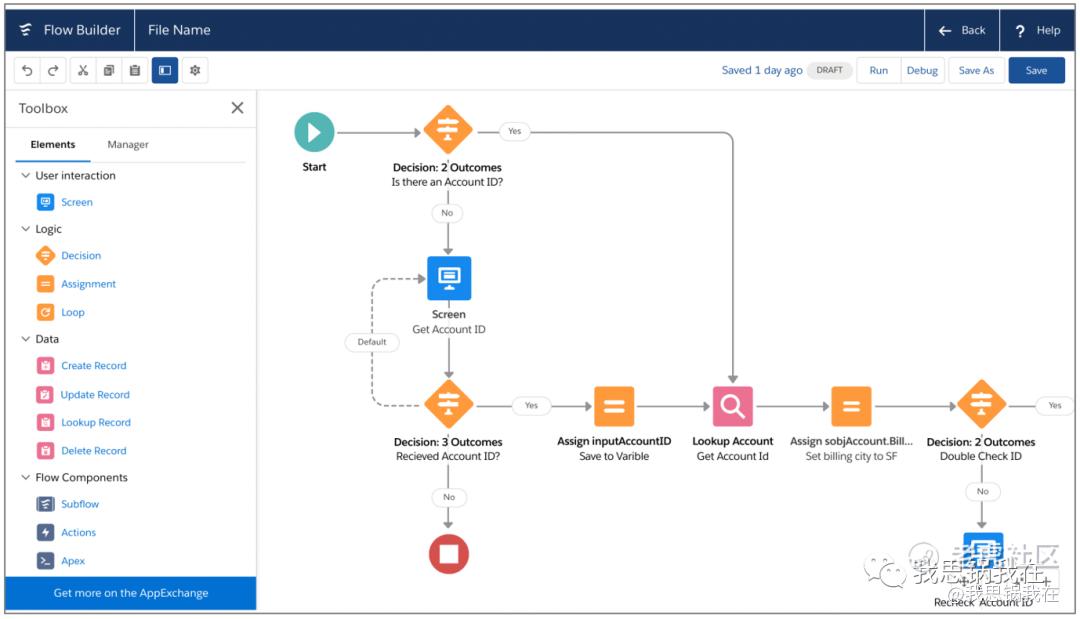Click the Debug button
The image size is (1080, 619).
tap(922, 70)
